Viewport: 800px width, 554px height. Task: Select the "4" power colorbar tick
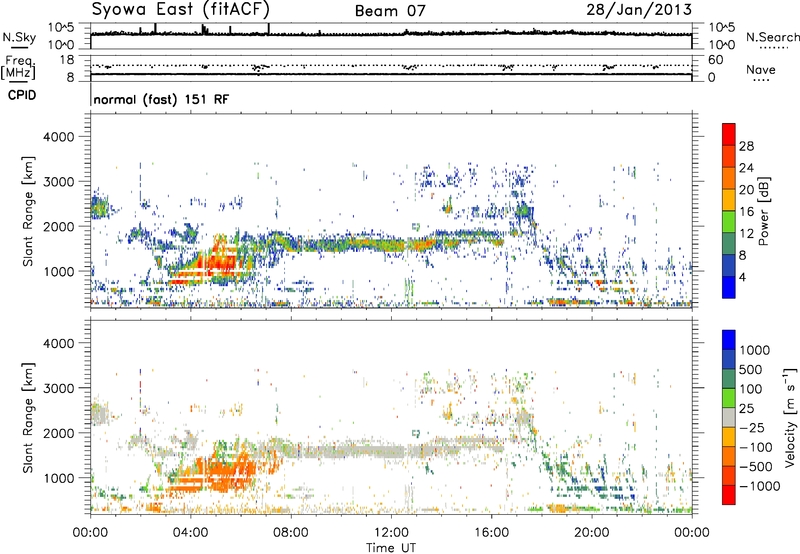(742, 277)
